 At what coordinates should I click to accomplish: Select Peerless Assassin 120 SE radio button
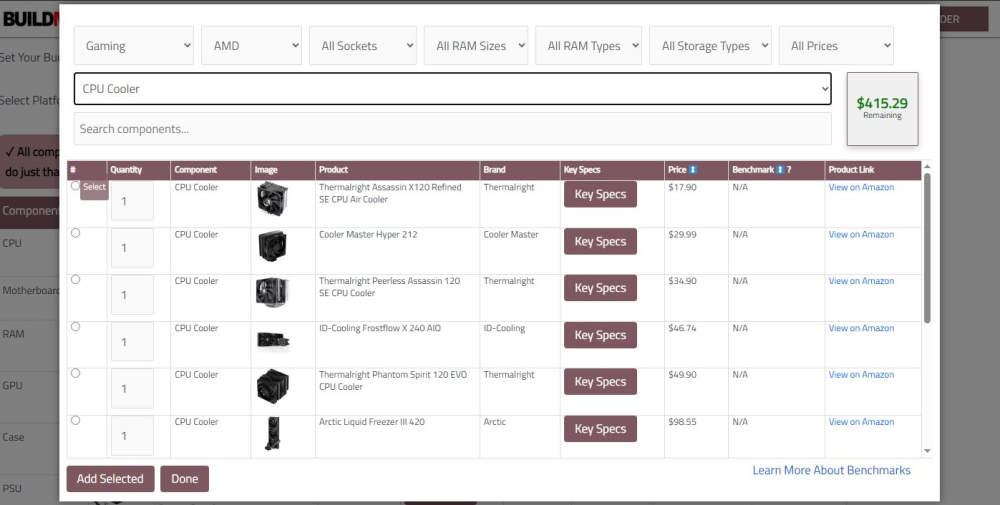coord(75,280)
